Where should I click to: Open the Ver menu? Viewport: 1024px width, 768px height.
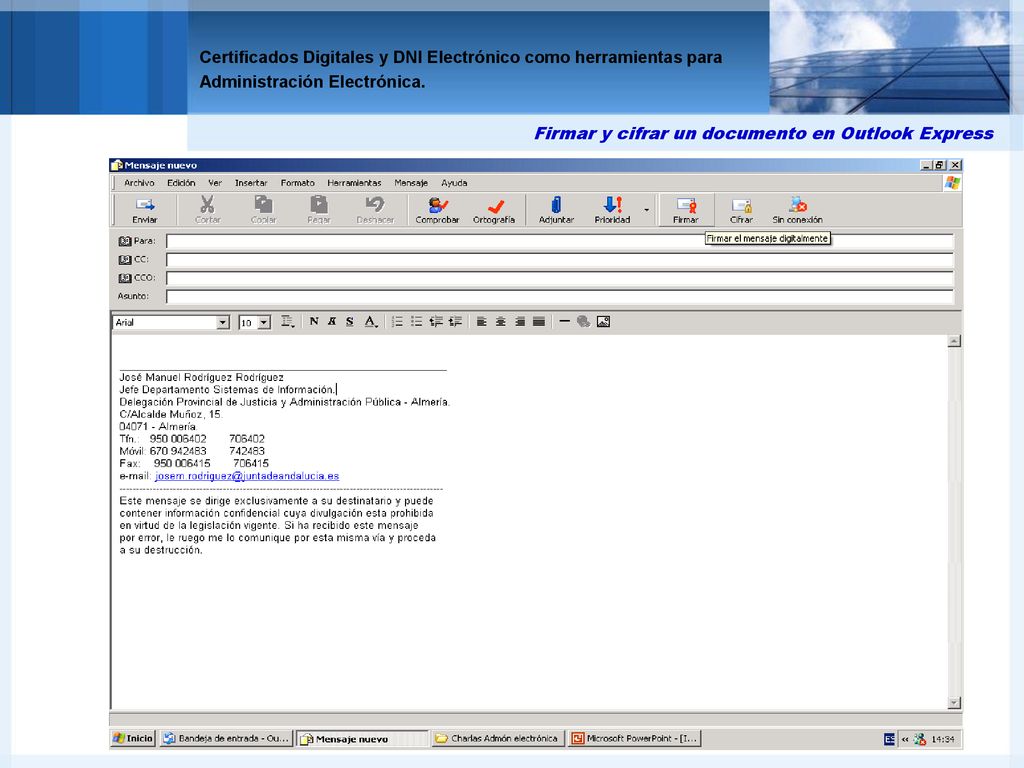(x=215, y=183)
